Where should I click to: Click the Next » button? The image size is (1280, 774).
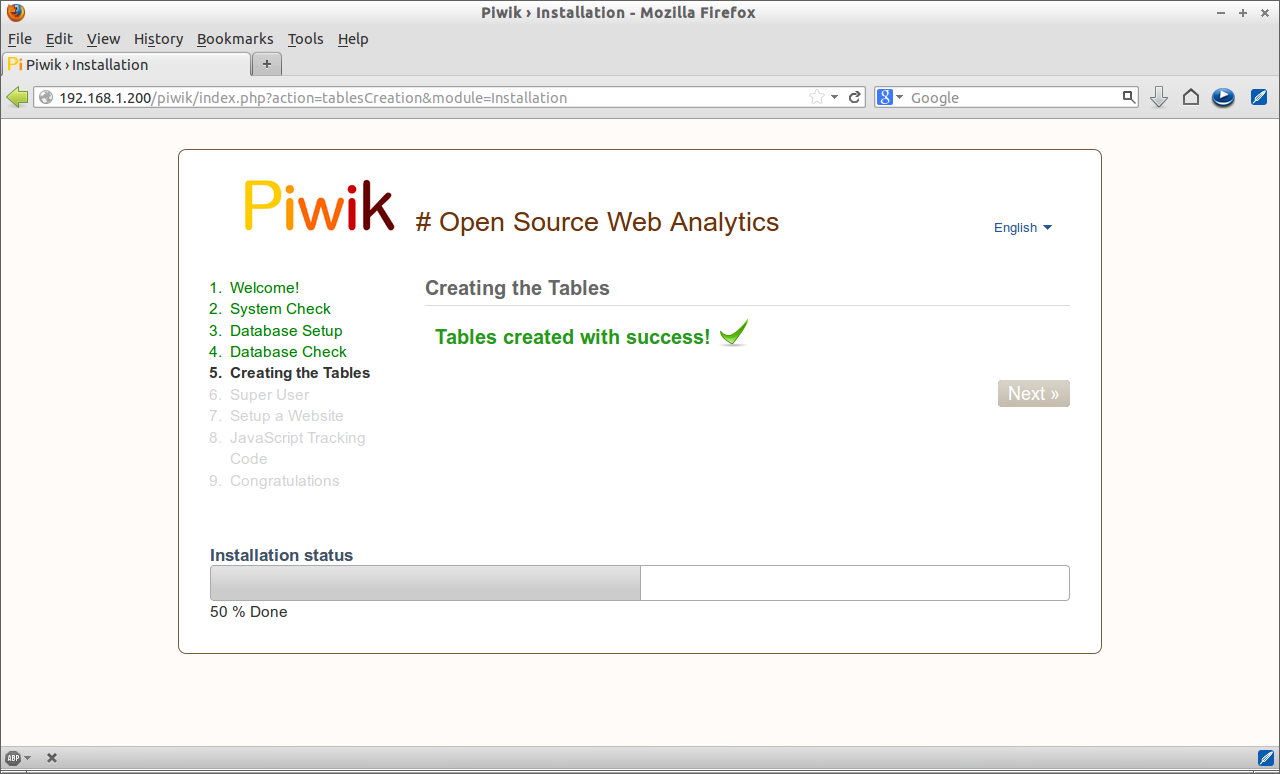1033,394
